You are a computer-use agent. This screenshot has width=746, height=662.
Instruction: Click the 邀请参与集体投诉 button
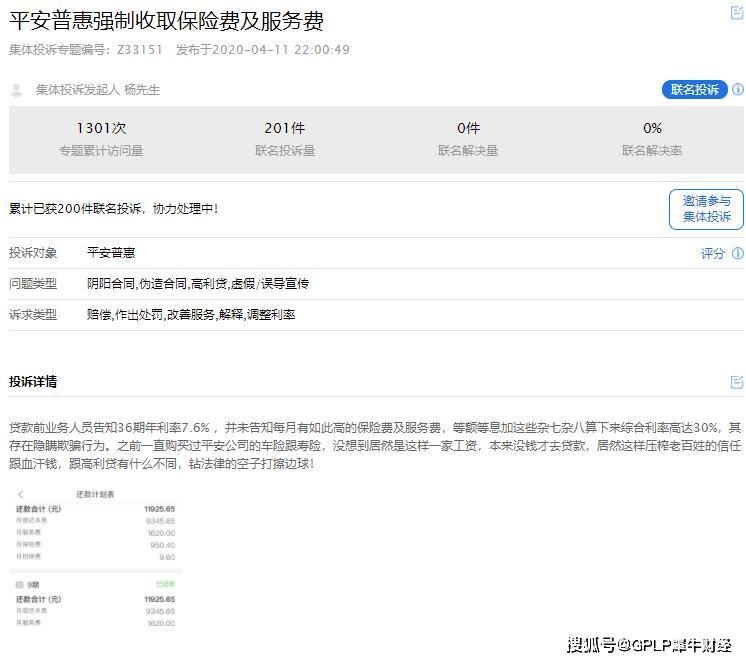pos(706,209)
